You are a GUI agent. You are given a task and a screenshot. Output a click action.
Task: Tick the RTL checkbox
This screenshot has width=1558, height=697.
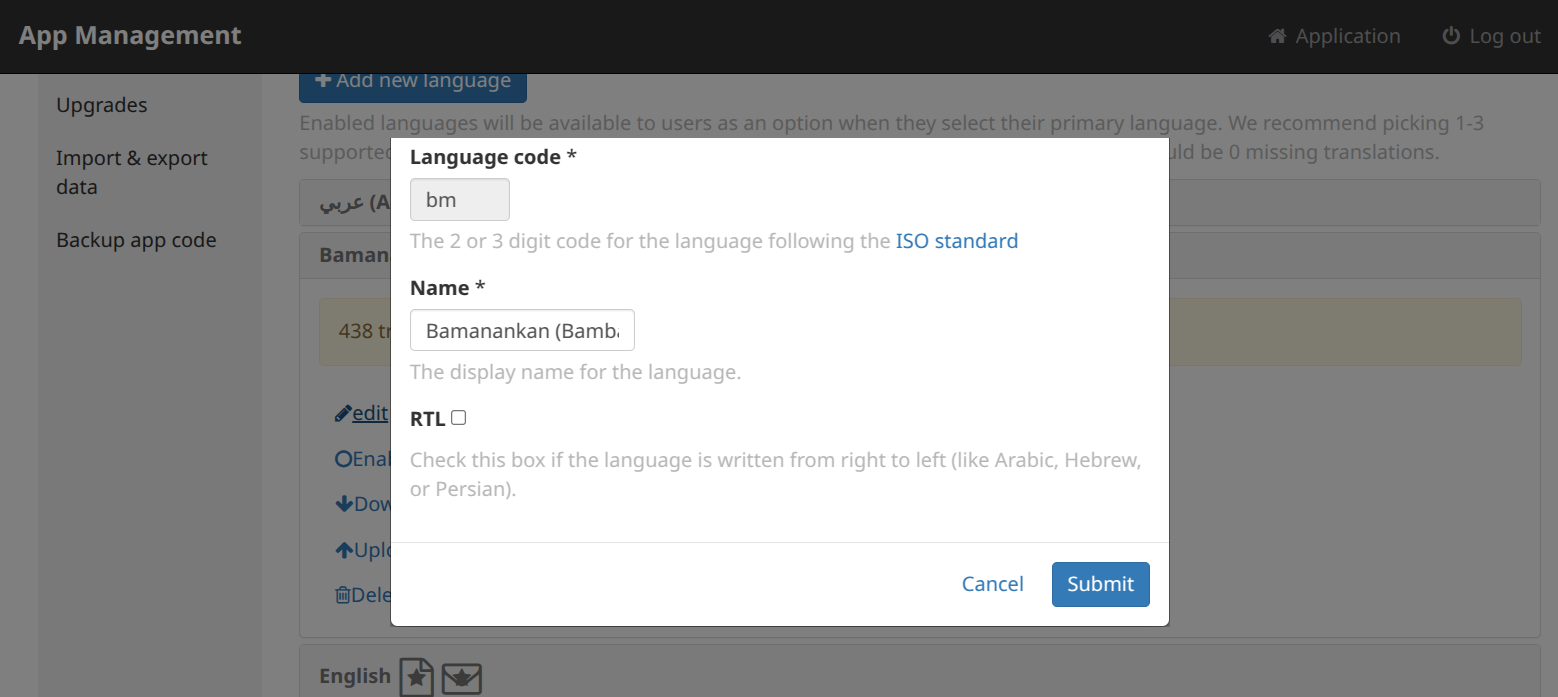(458, 418)
